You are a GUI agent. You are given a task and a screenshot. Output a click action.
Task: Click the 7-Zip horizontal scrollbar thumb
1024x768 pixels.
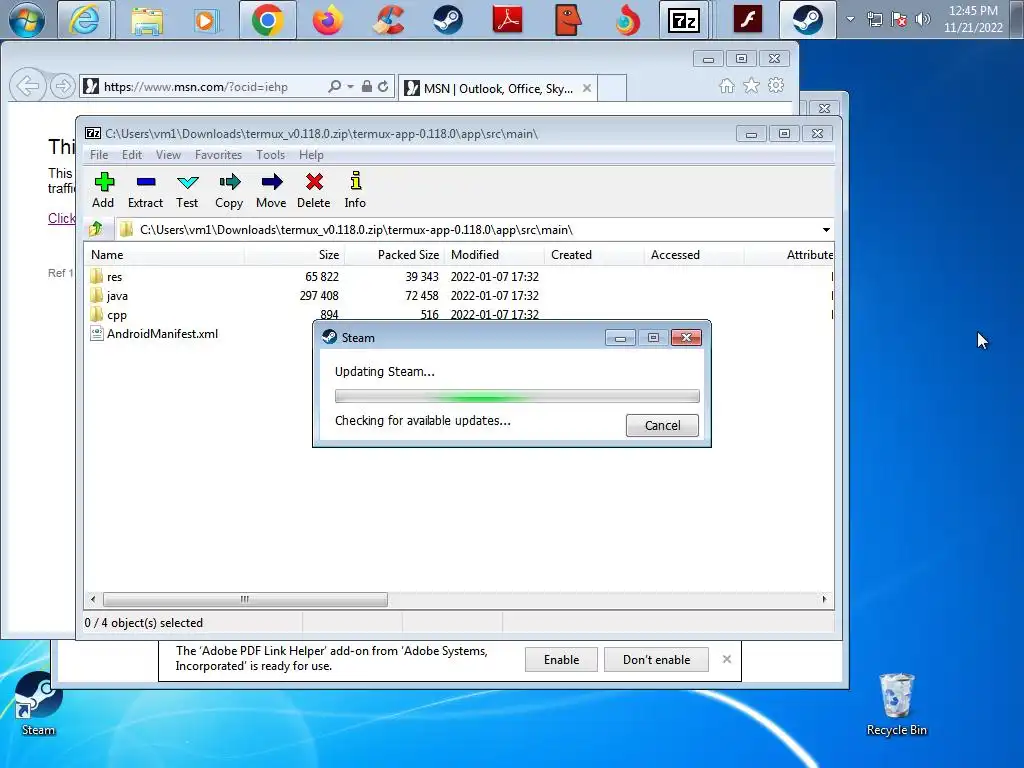click(x=245, y=599)
